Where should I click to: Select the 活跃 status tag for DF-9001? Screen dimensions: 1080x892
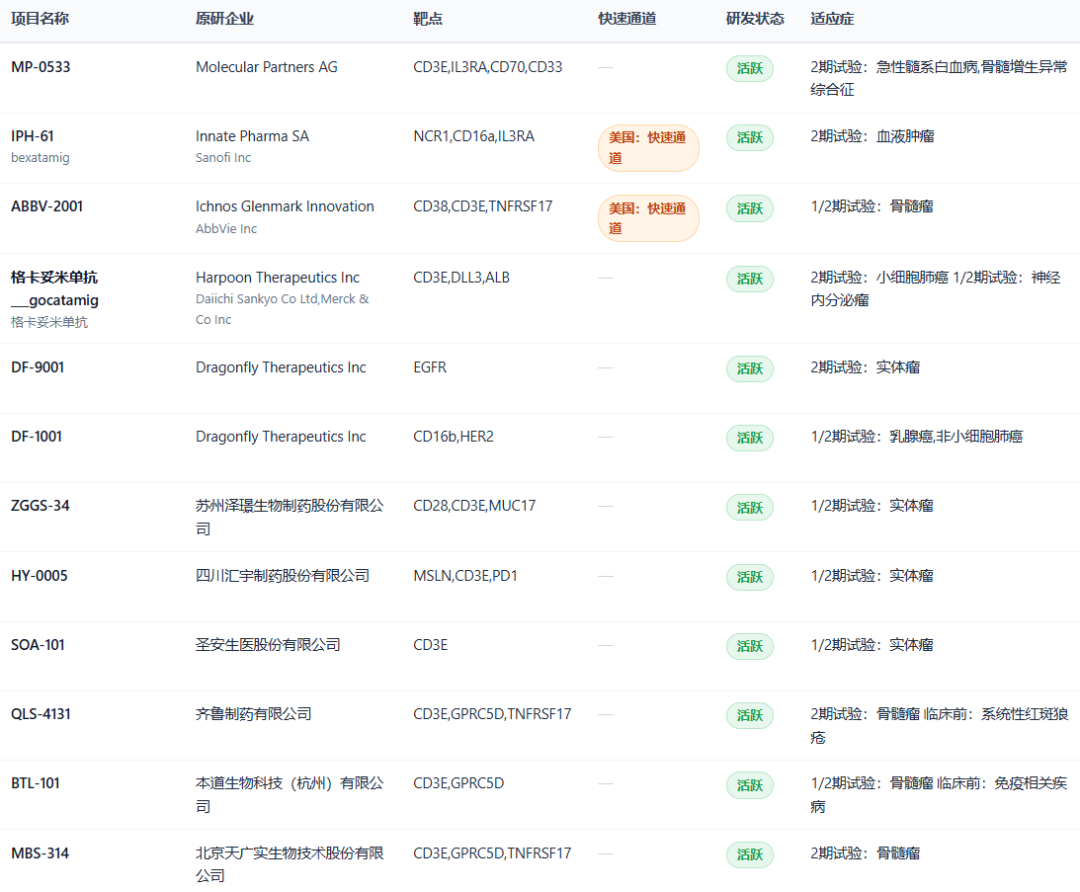tap(749, 369)
